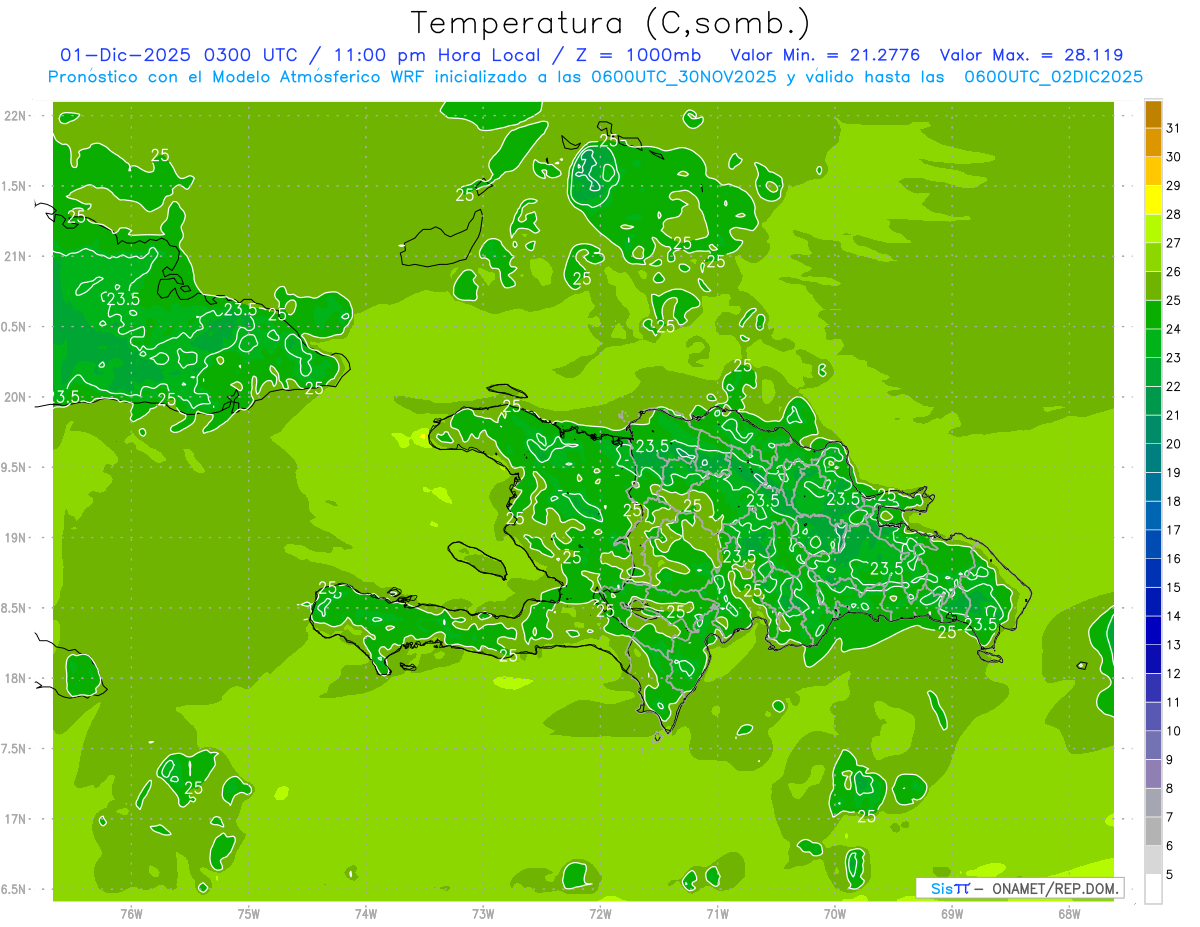This screenshot has height=927, width=1200.
Task: Click the "20N" latitude axis label
Action: (x=16, y=397)
